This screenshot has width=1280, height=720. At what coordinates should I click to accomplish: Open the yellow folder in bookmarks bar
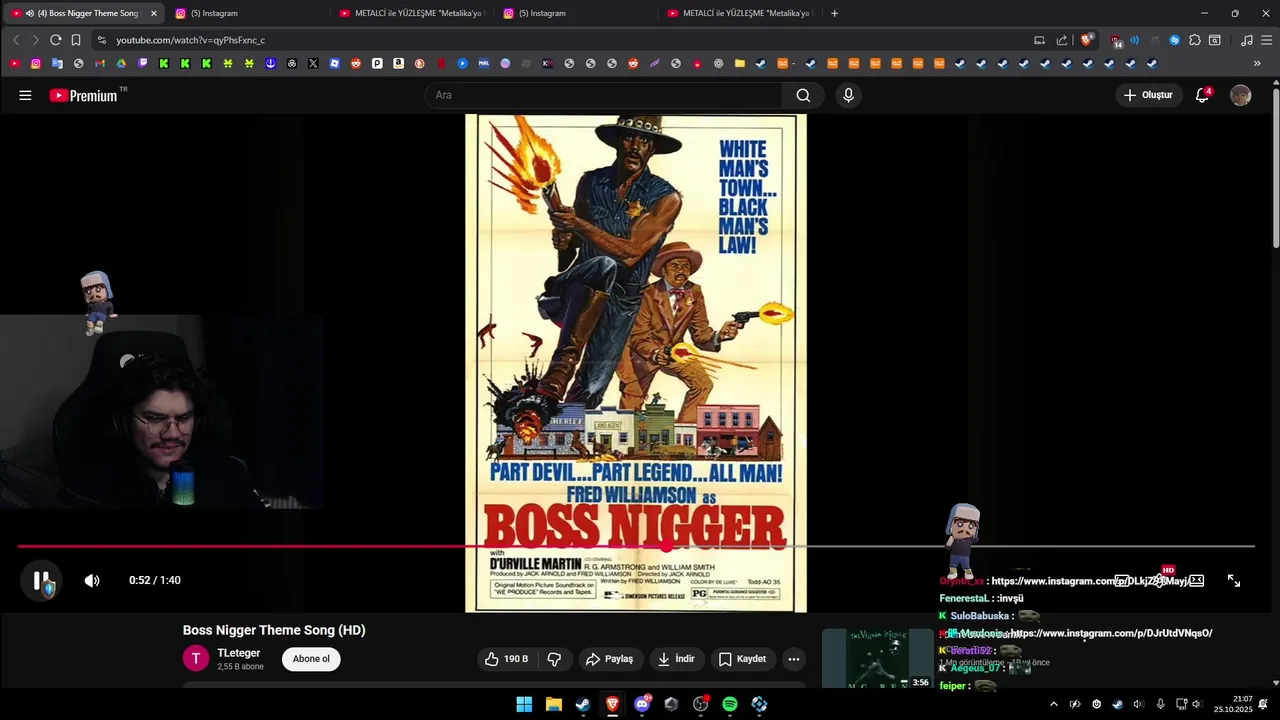pos(740,63)
